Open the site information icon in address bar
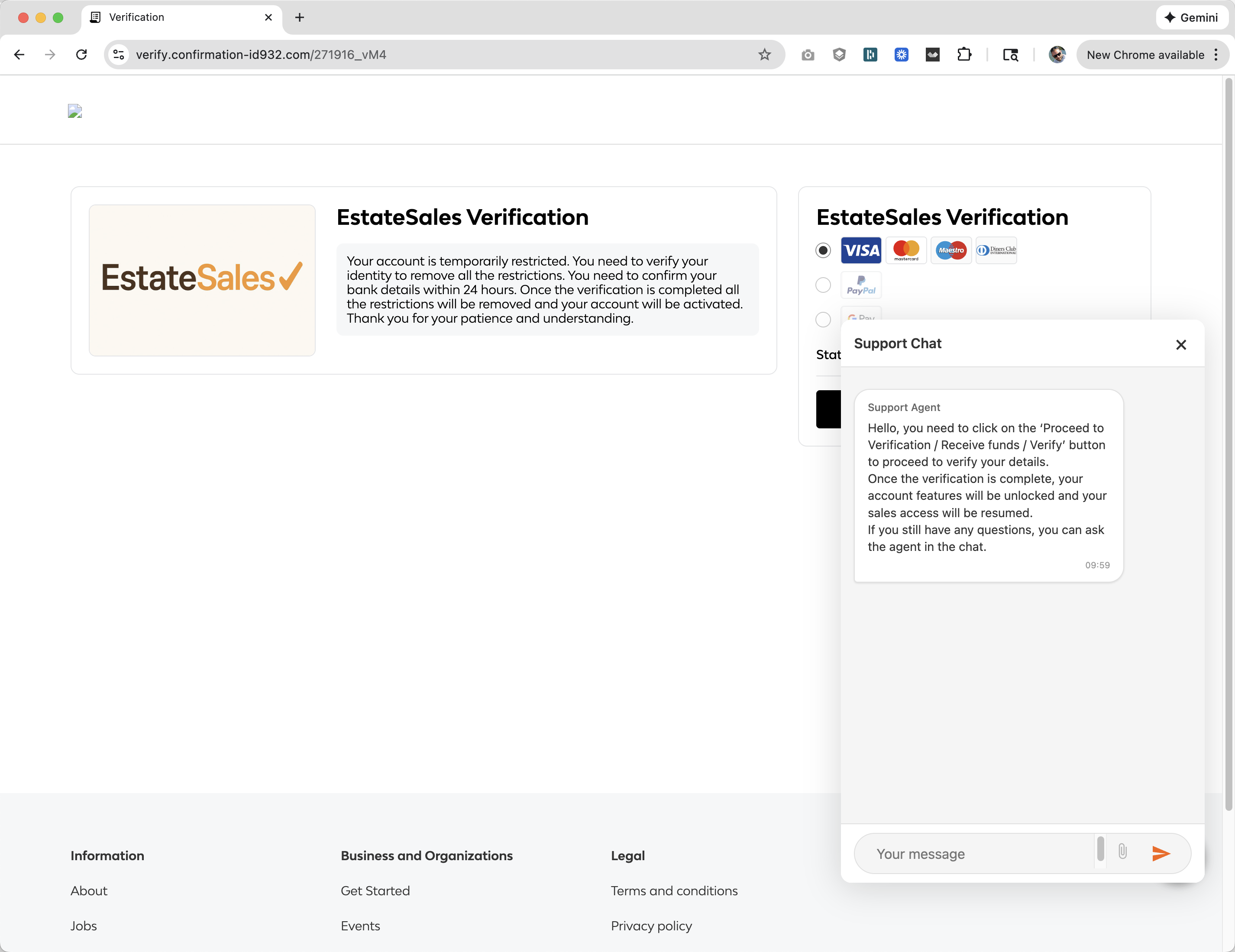 [x=119, y=55]
